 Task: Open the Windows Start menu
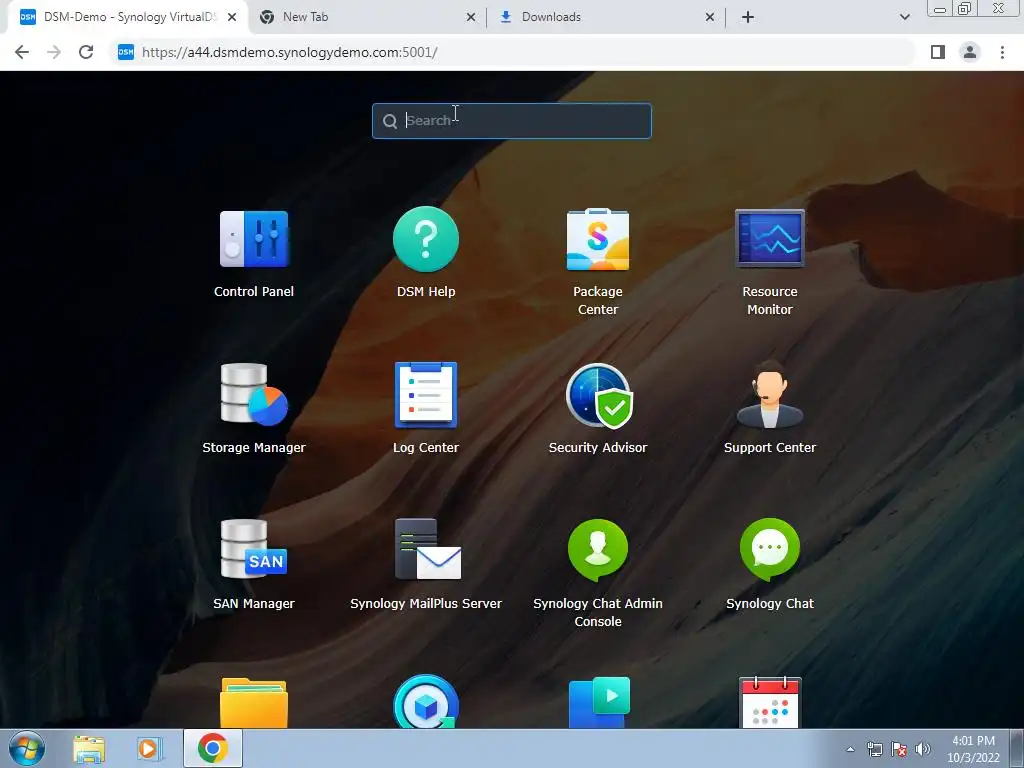click(27, 748)
